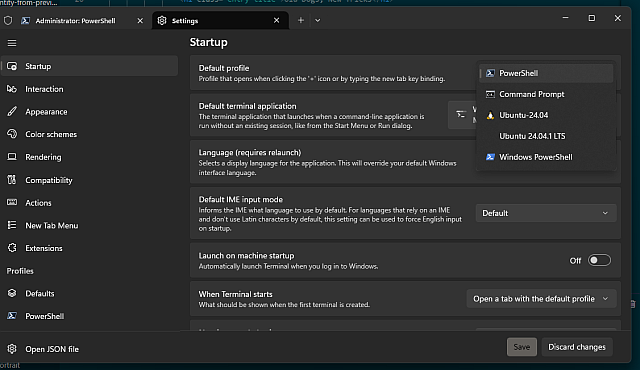
Task: Click the Settings tab gear icon
Action: 162,20
